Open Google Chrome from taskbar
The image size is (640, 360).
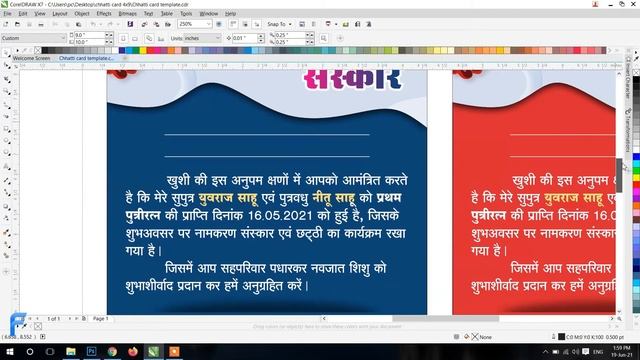tap(112, 351)
